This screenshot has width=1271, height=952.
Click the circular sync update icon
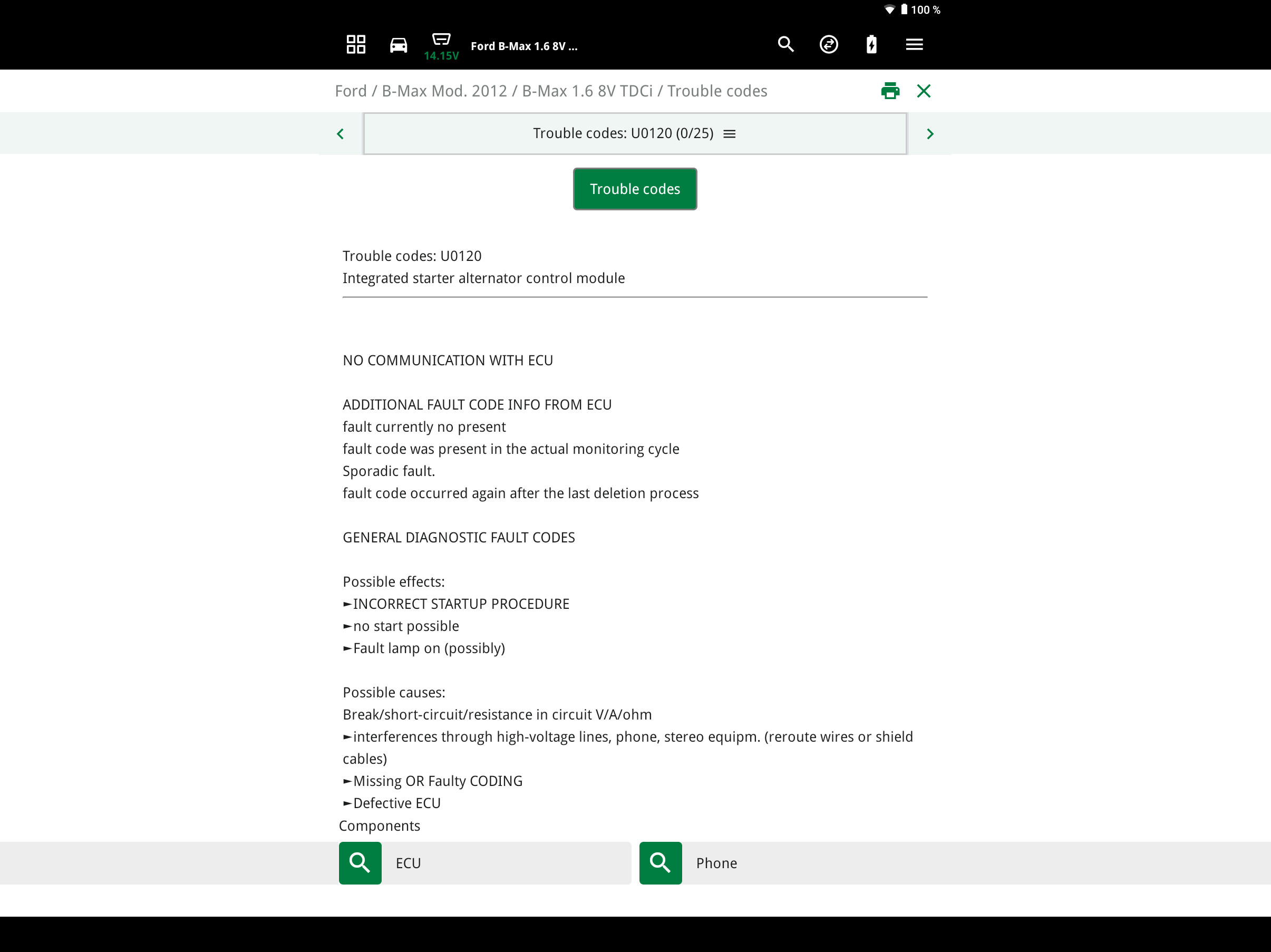coord(829,44)
